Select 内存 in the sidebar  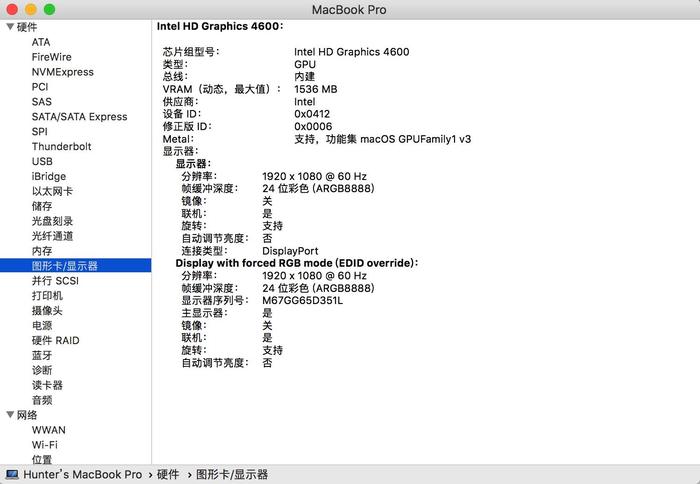[x=42, y=251]
